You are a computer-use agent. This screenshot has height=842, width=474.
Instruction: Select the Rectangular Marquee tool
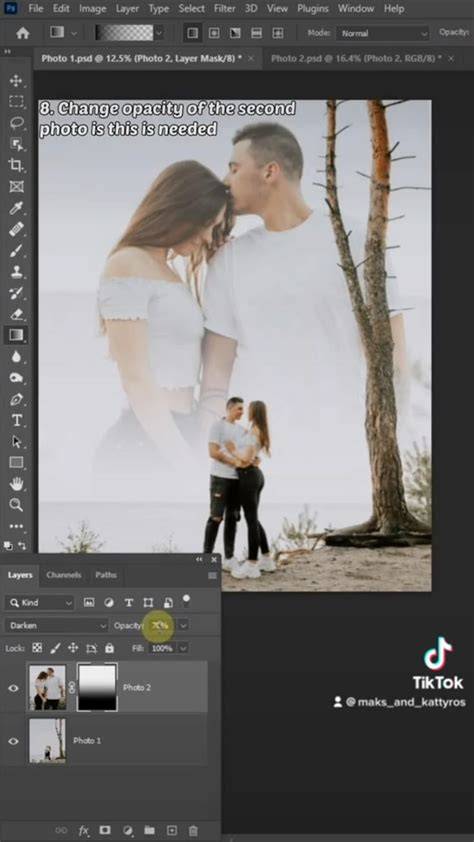(16, 102)
